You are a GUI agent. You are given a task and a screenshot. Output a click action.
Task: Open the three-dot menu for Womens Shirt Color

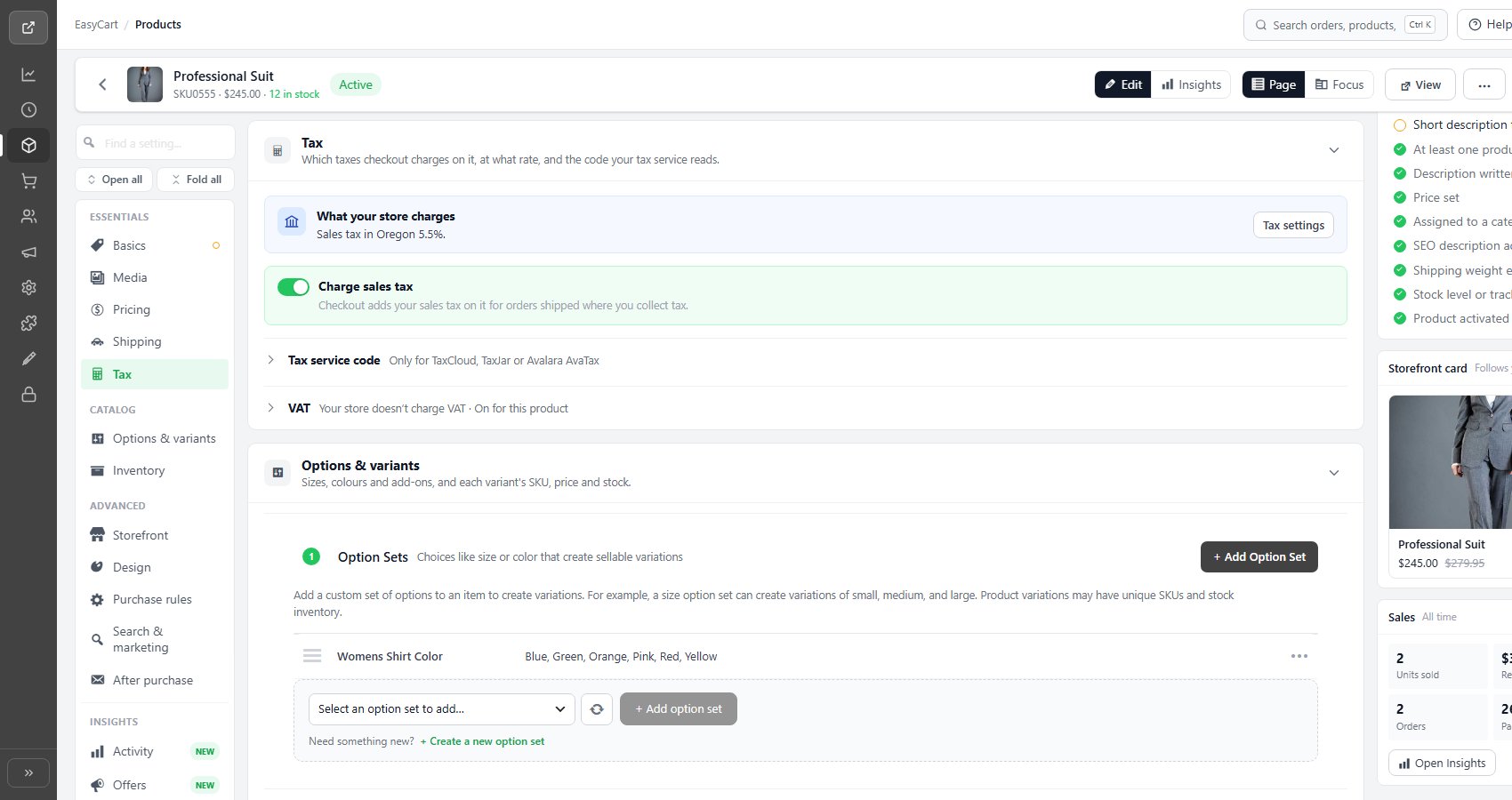click(1299, 656)
